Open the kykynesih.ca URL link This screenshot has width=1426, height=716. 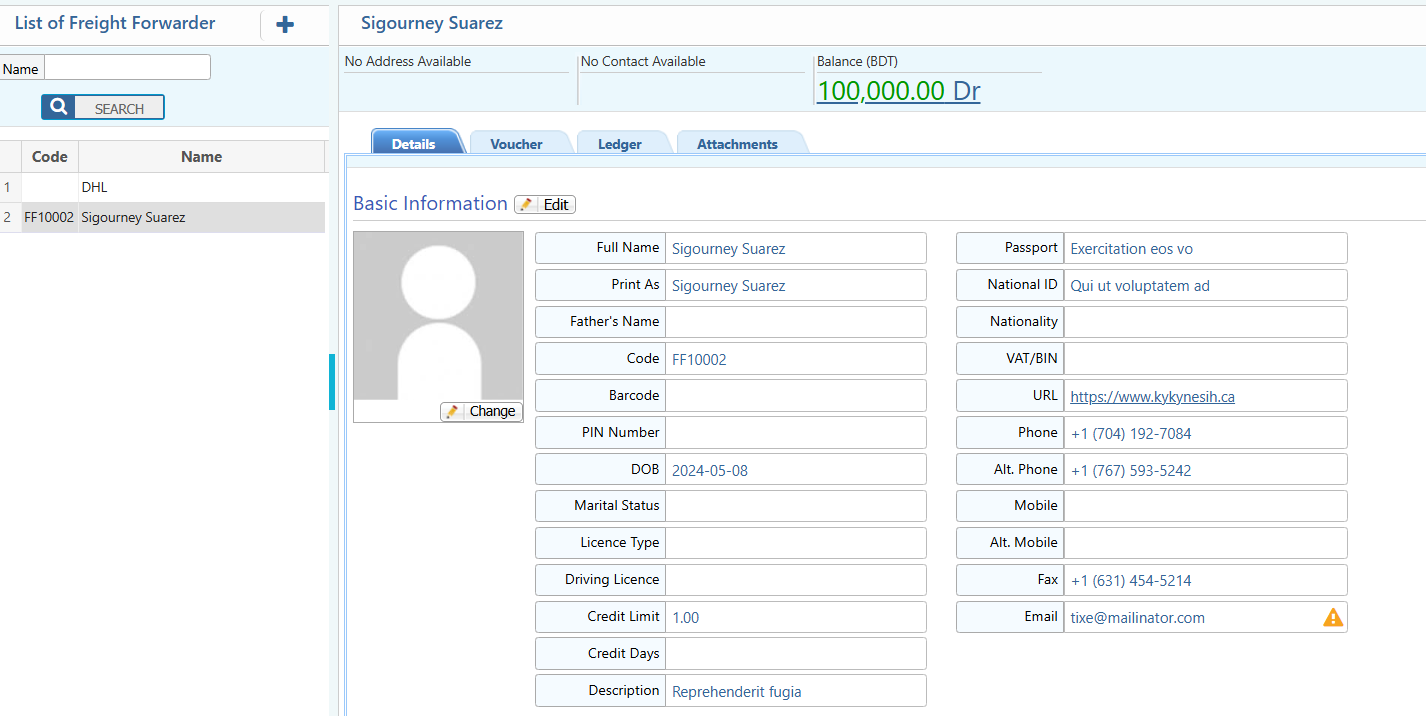point(1152,397)
